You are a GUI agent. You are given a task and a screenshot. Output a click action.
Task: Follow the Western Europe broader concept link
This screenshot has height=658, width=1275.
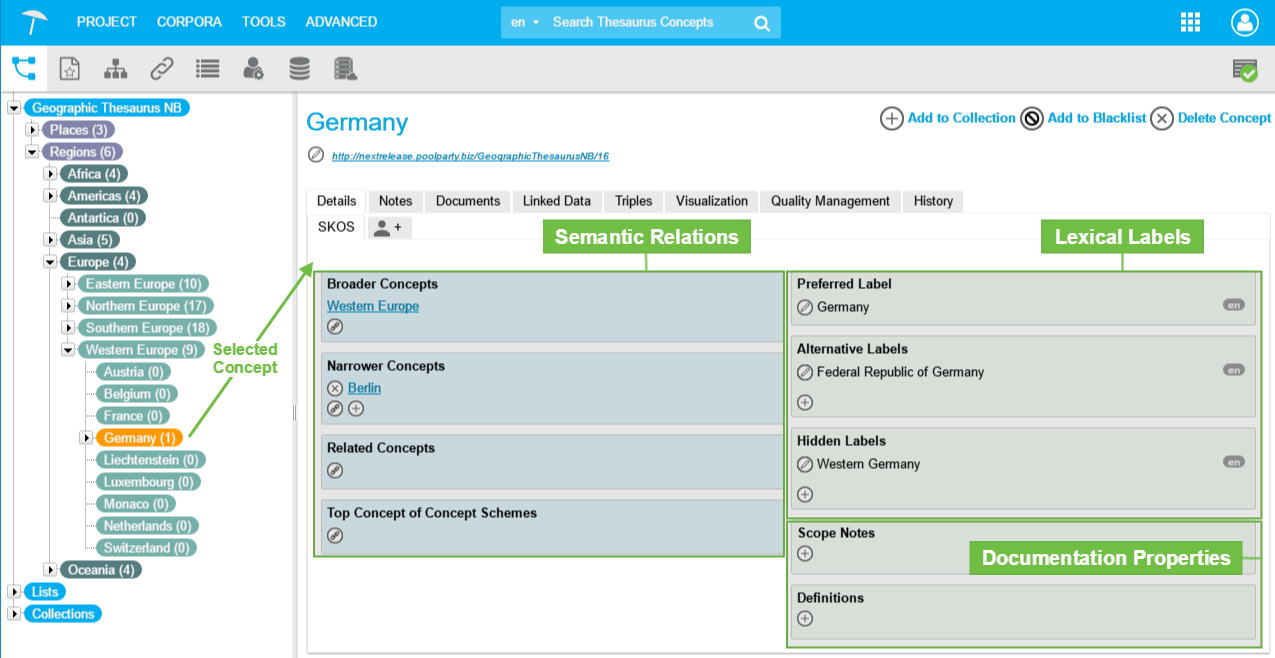[372, 306]
